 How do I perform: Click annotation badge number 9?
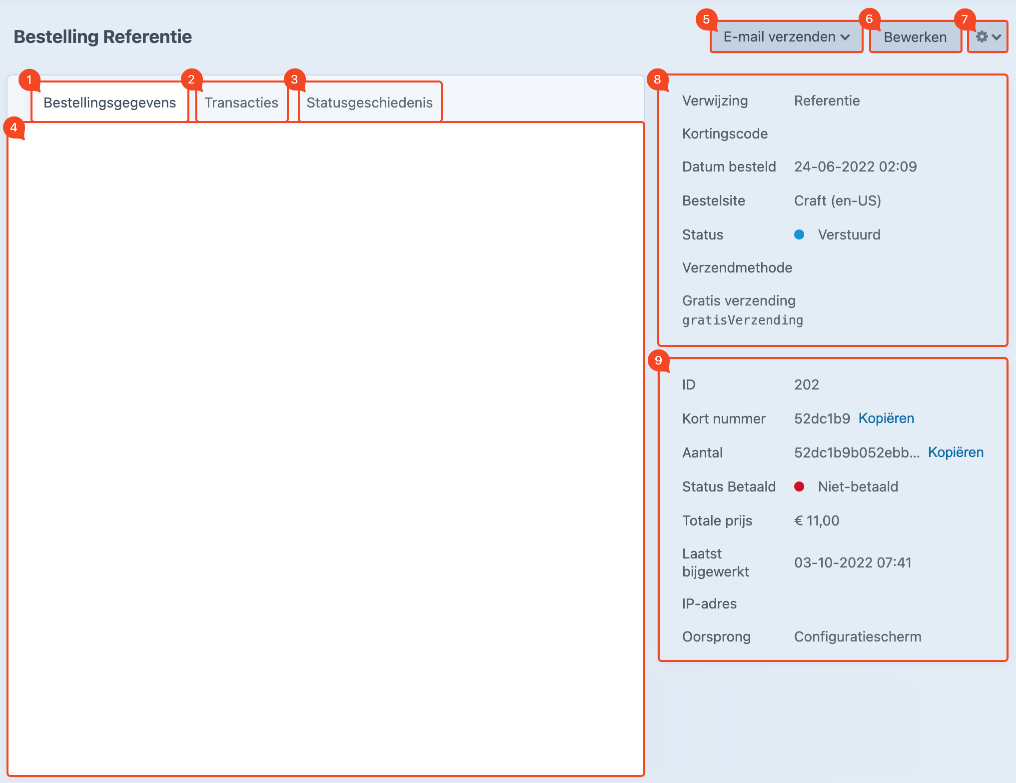coord(656,361)
